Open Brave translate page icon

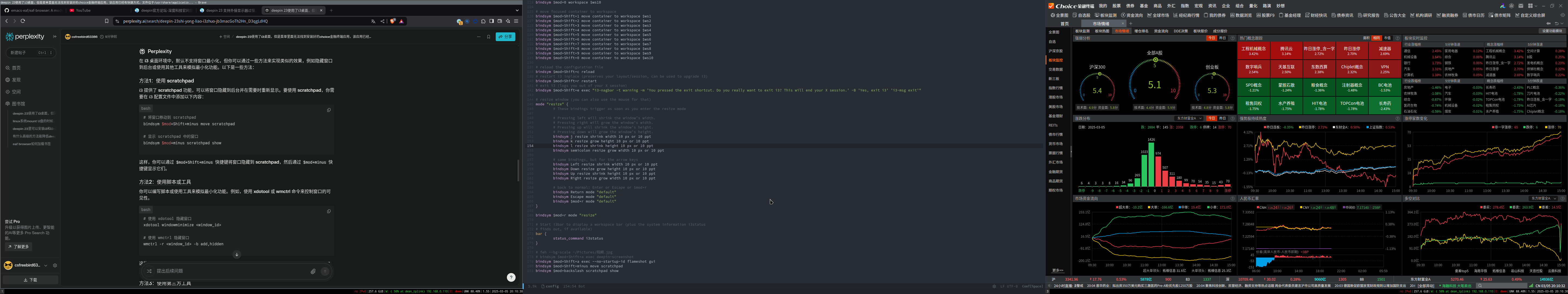(373, 21)
